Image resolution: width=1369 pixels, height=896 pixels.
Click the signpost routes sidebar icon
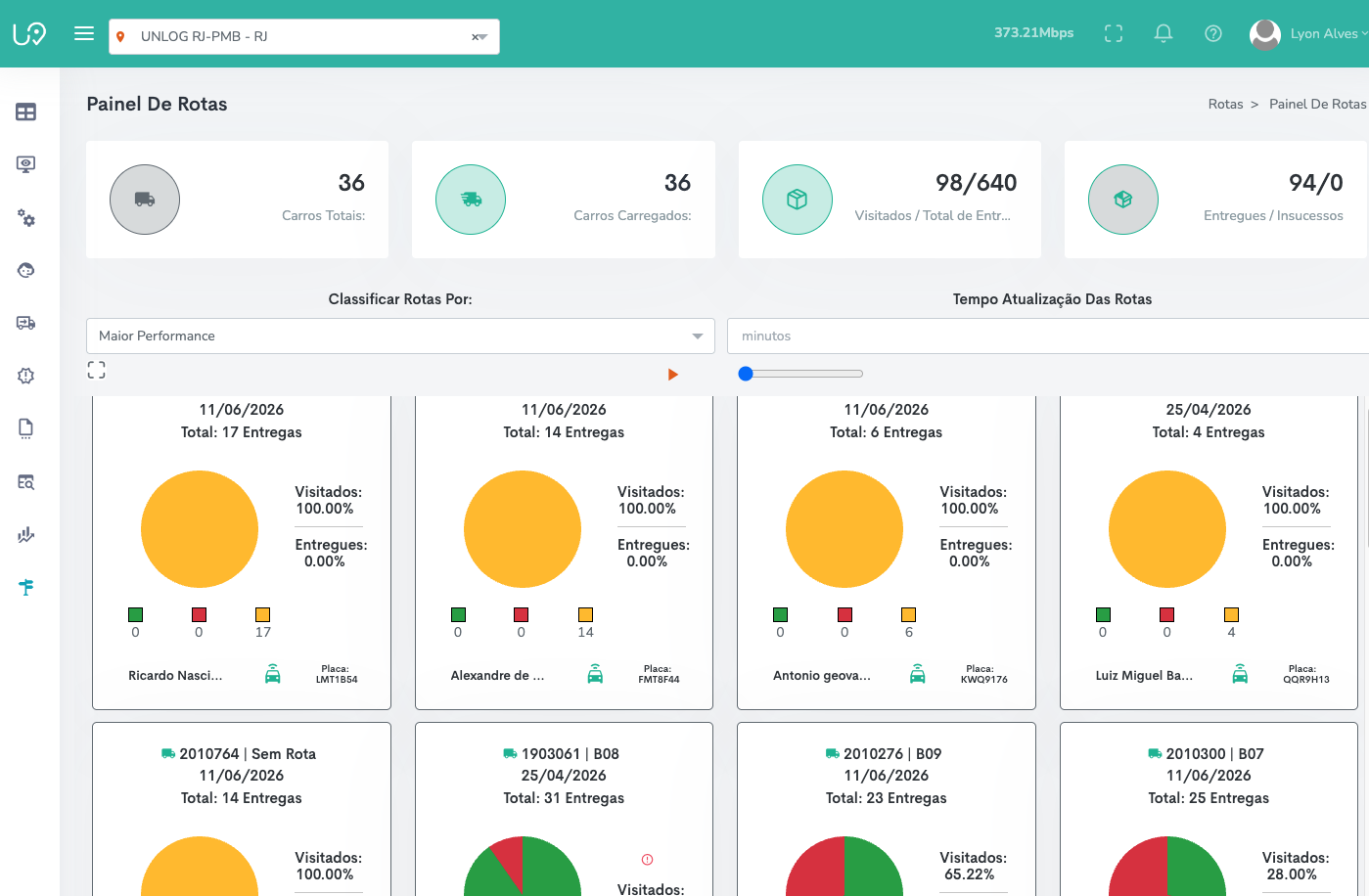click(x=26, y=587)
